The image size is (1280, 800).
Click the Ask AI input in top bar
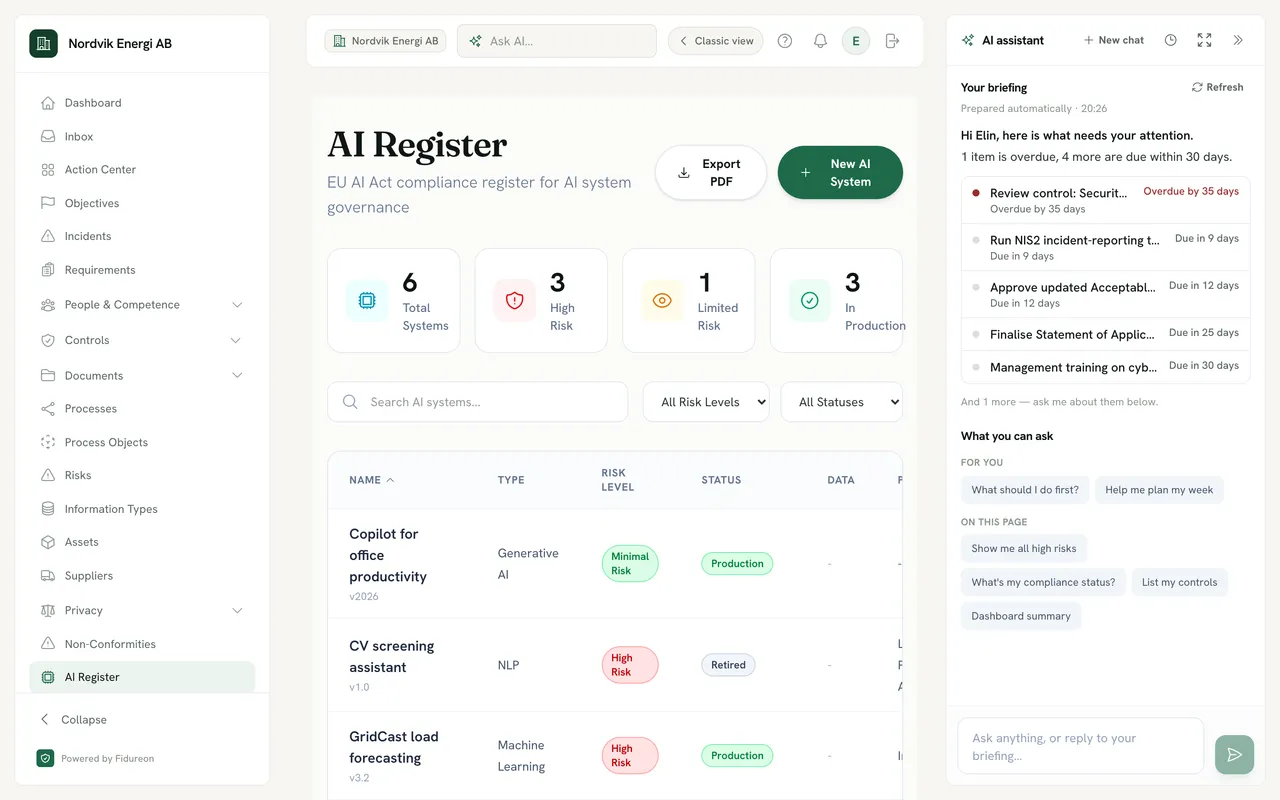557,41
